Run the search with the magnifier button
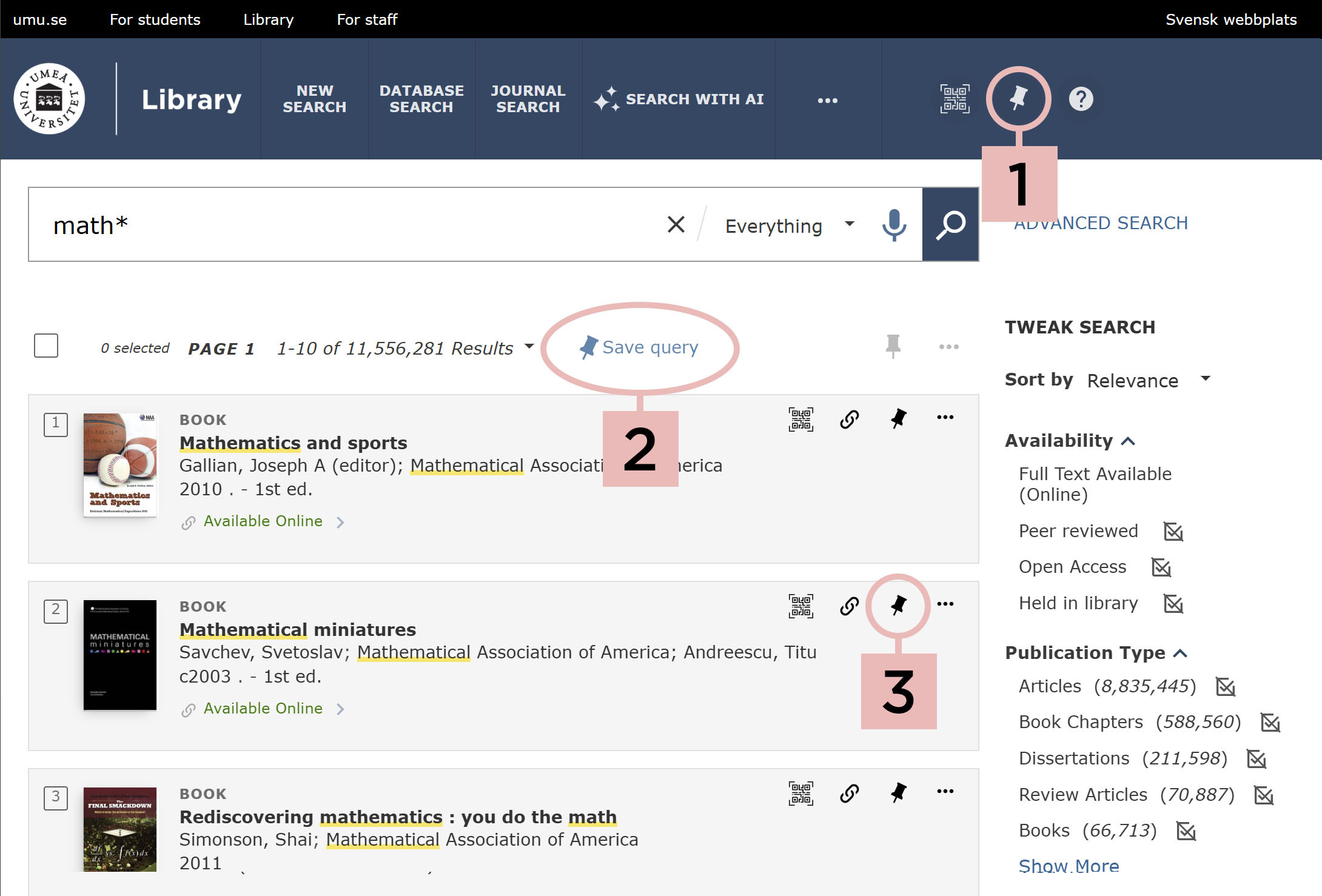Viewport: 1322px width, 896px height. click(950, 225)
